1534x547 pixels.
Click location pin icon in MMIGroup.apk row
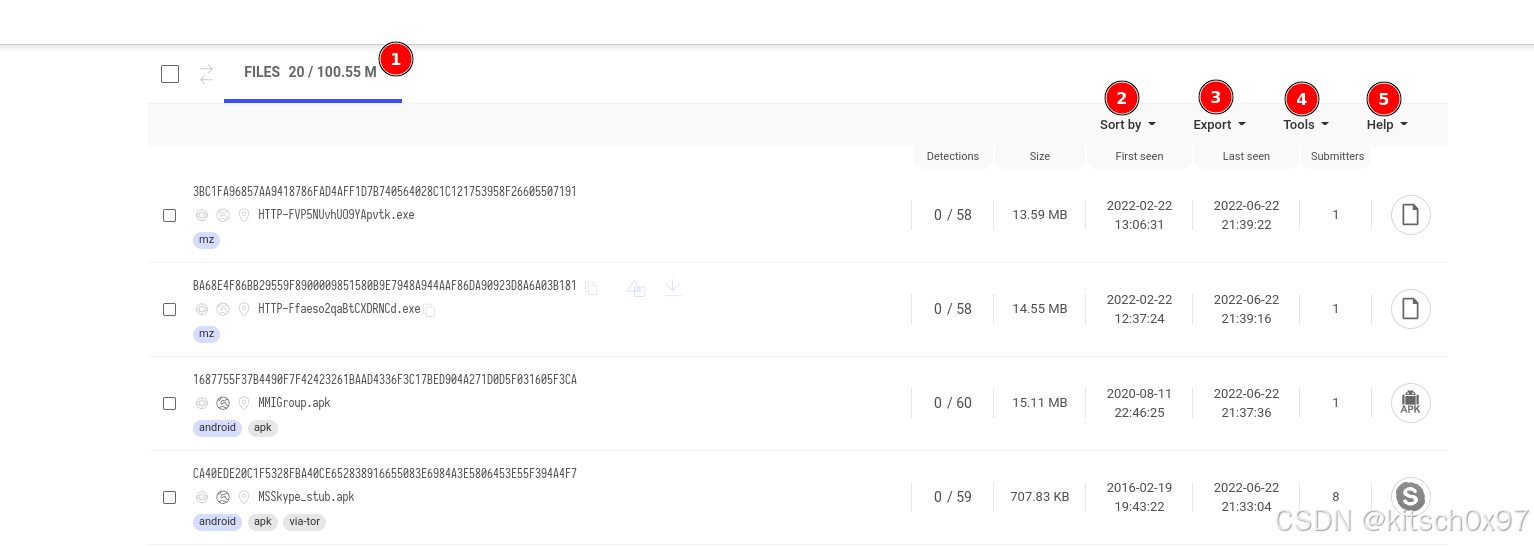tap(244, 403)
